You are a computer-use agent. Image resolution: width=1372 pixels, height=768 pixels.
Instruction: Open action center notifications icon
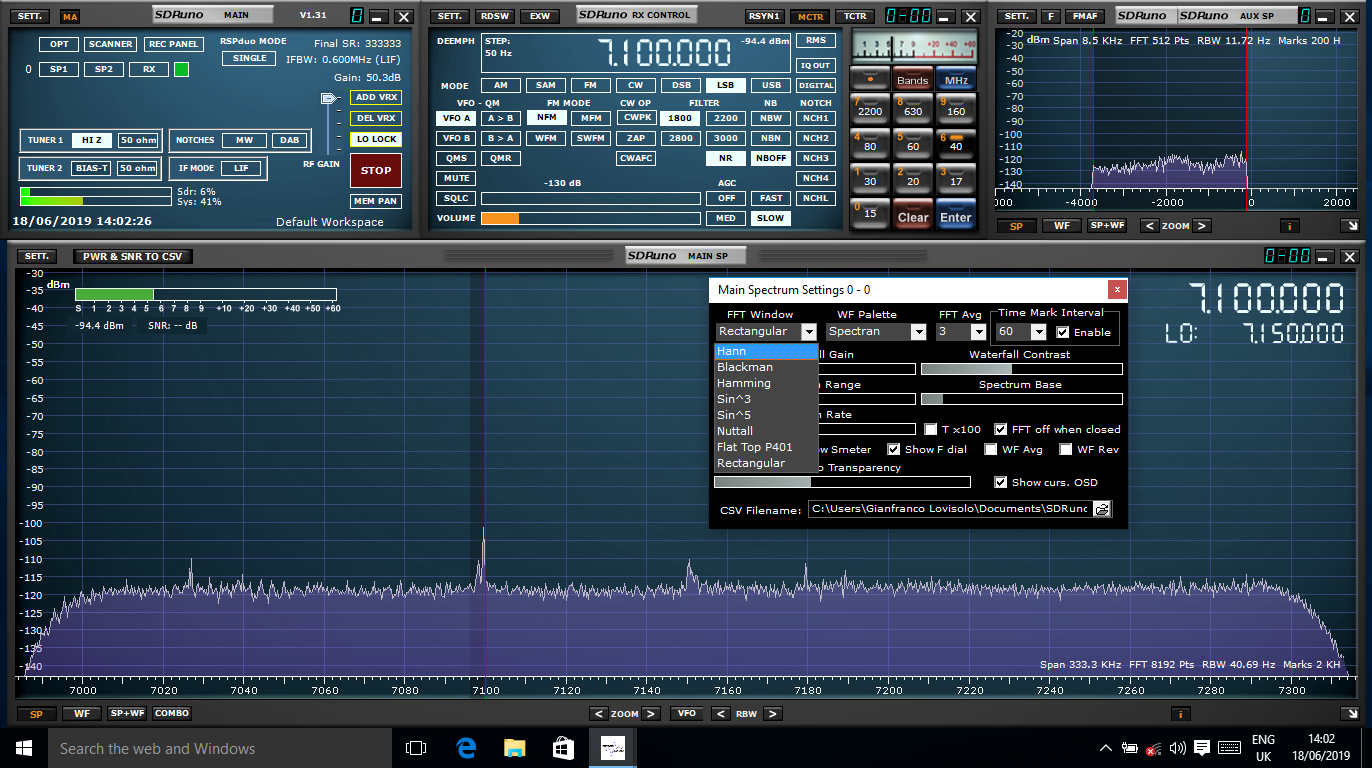(x=1202, y=748)
